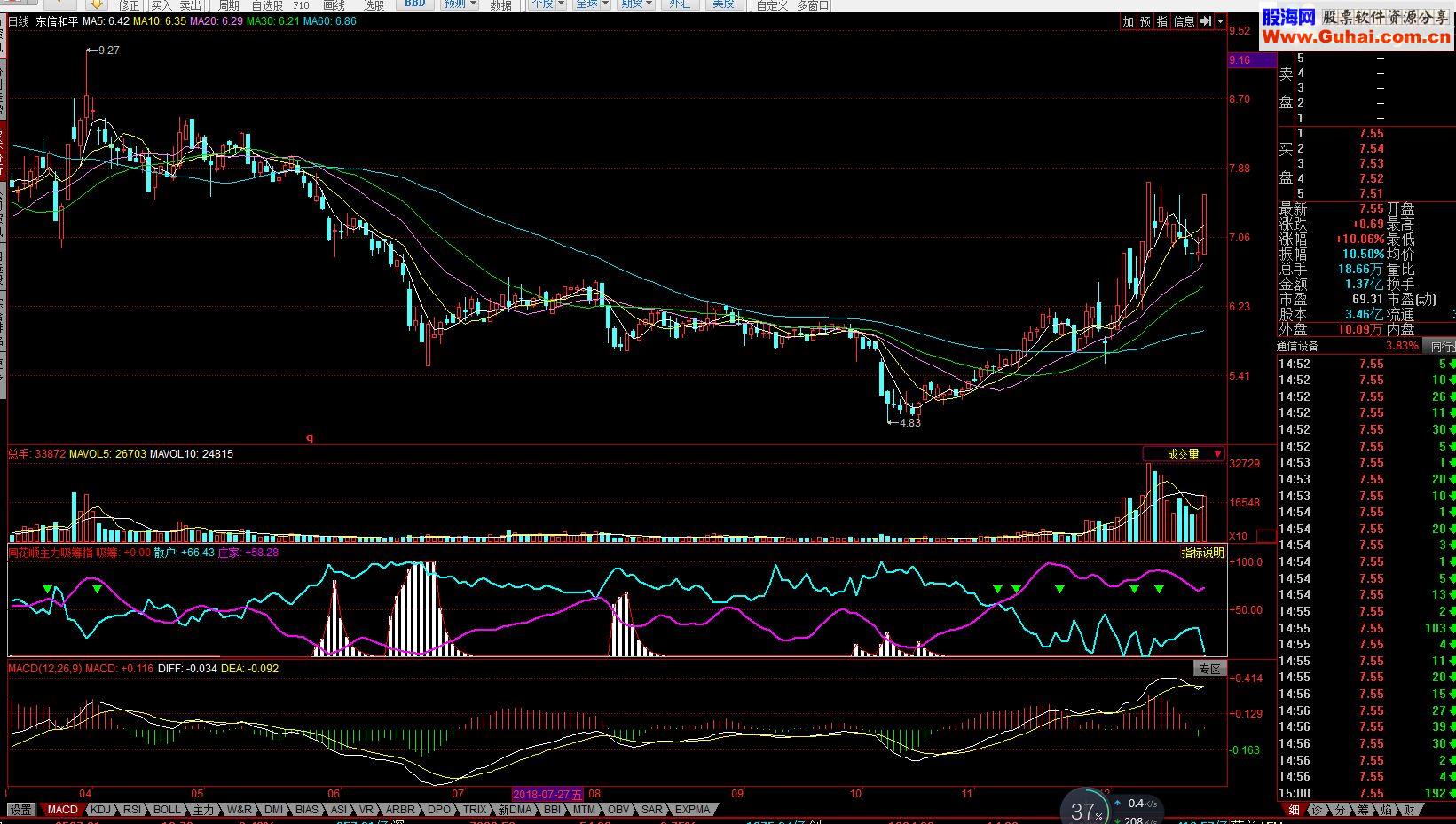The width and height of the screenshot is (1456, 824).
Task: Click the 4.83 low price label
Action: tap(910, 423)
